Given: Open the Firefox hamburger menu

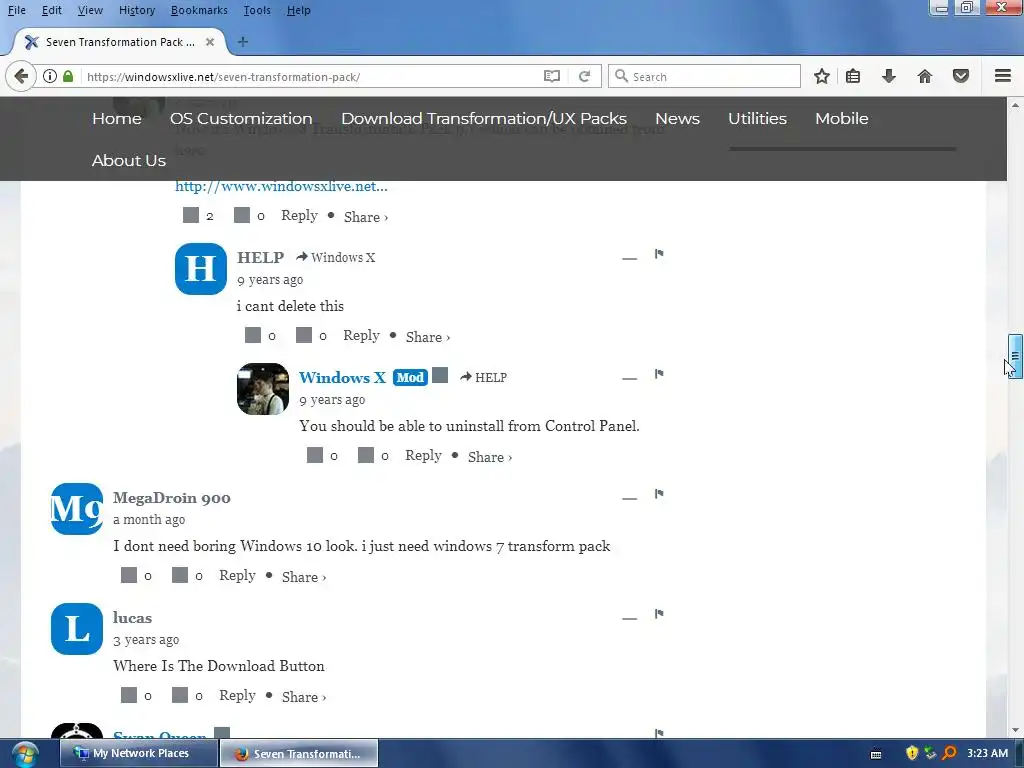Looking at the screenshot, I should [x=1003, y=76].
